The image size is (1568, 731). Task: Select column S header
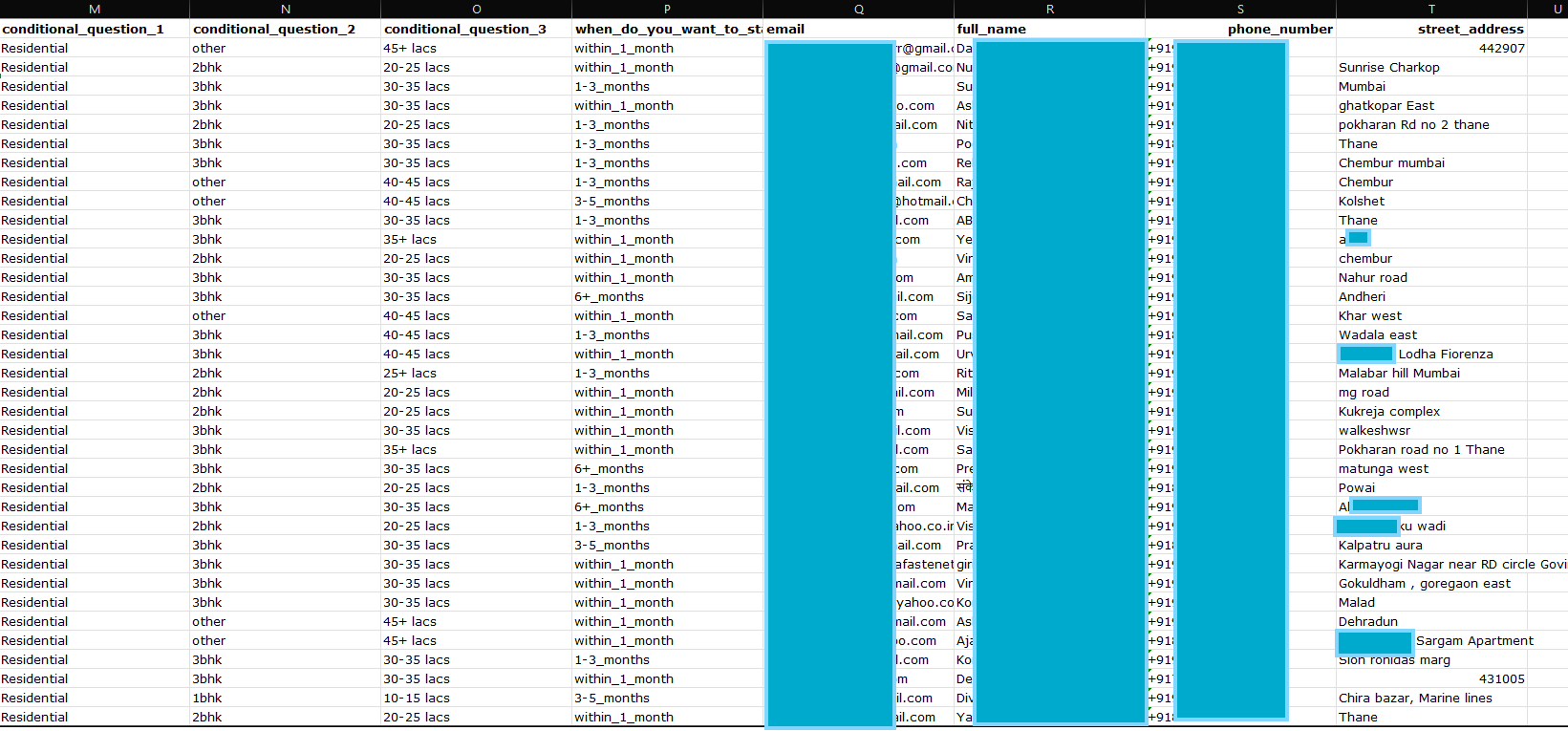tap(1241, 10)
